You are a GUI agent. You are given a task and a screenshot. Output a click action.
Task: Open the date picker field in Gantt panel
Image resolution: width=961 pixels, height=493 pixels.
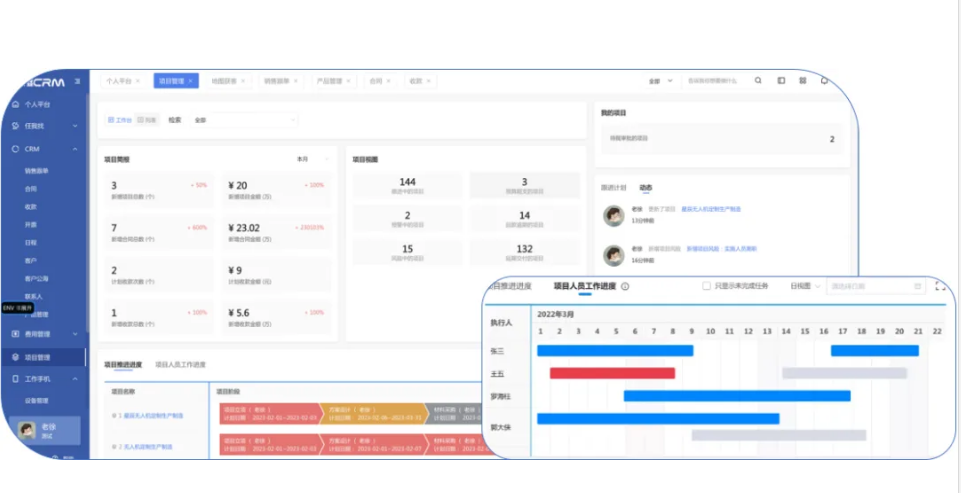(875, 286)
